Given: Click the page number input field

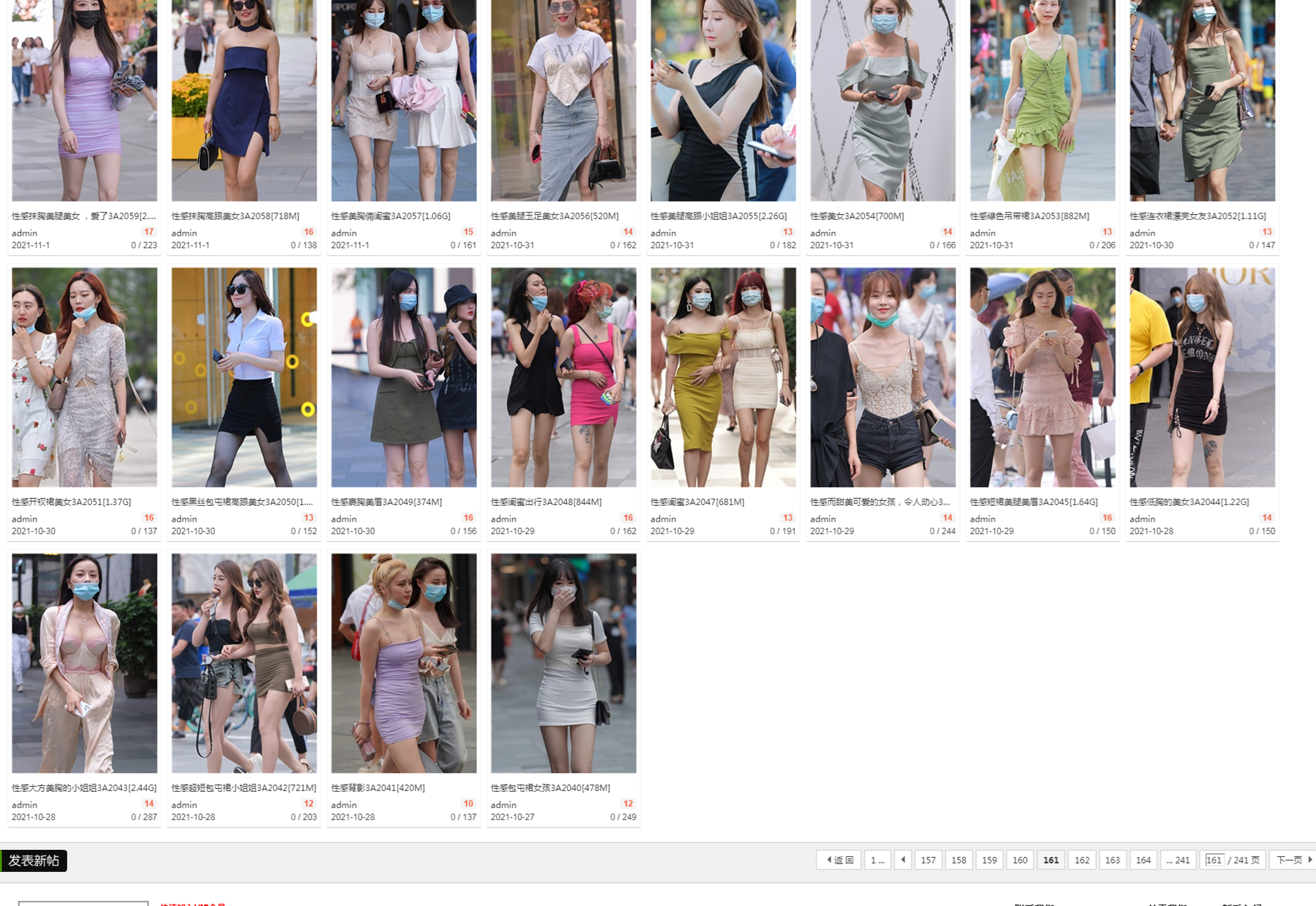Looking at the screenshot, I should 1214,860.
